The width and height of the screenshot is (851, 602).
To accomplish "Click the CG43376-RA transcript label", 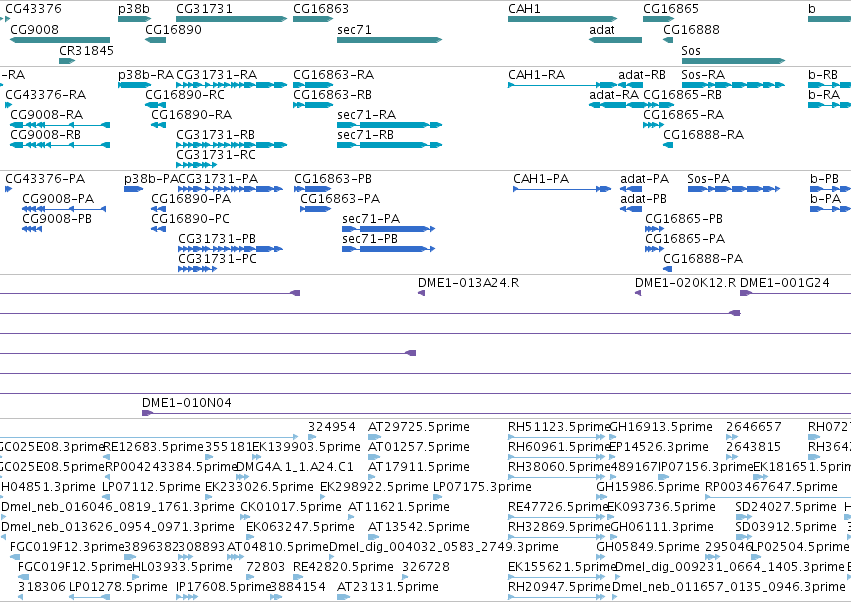I will point(46,94).
